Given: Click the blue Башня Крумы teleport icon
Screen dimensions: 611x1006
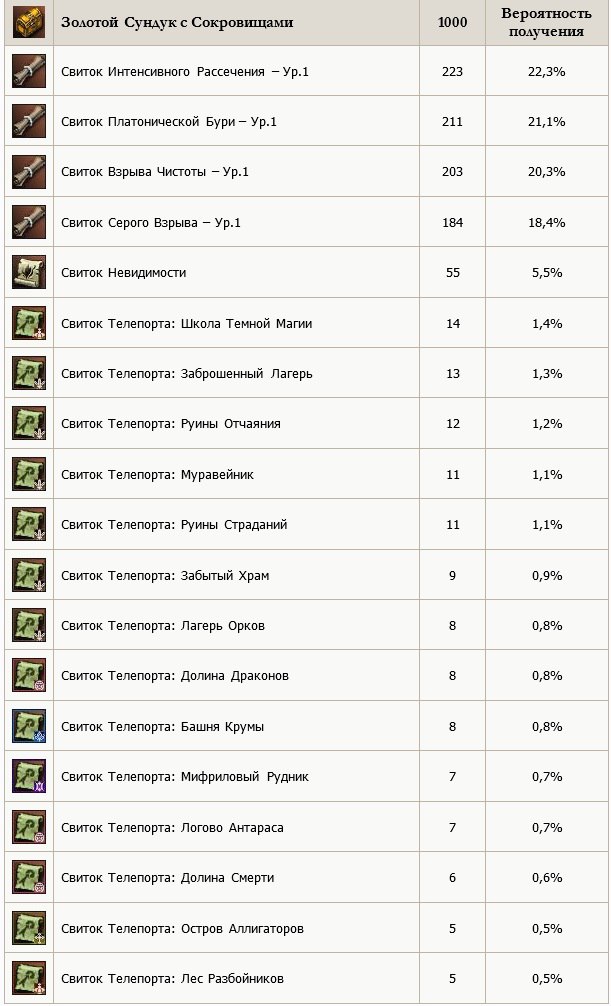Looking at the screenshot, I should tap(29, 726).
